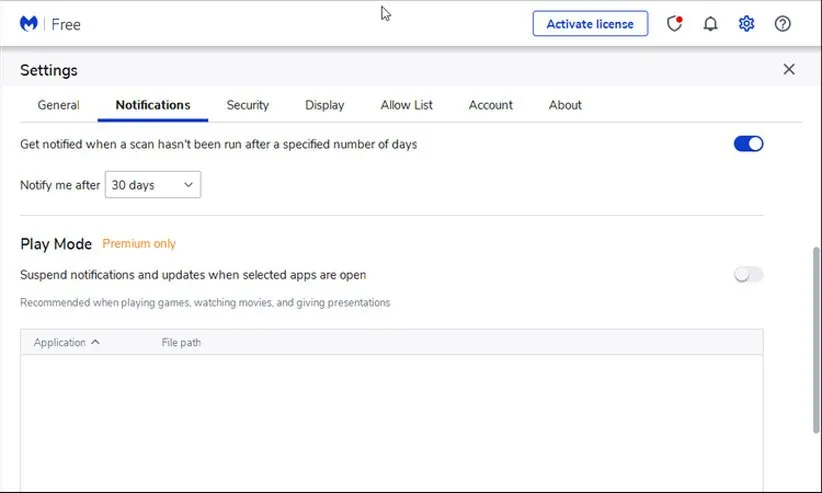Click the Premium only link
The width and height of the screenshot is (822, 493).
[x=139, y=244]
